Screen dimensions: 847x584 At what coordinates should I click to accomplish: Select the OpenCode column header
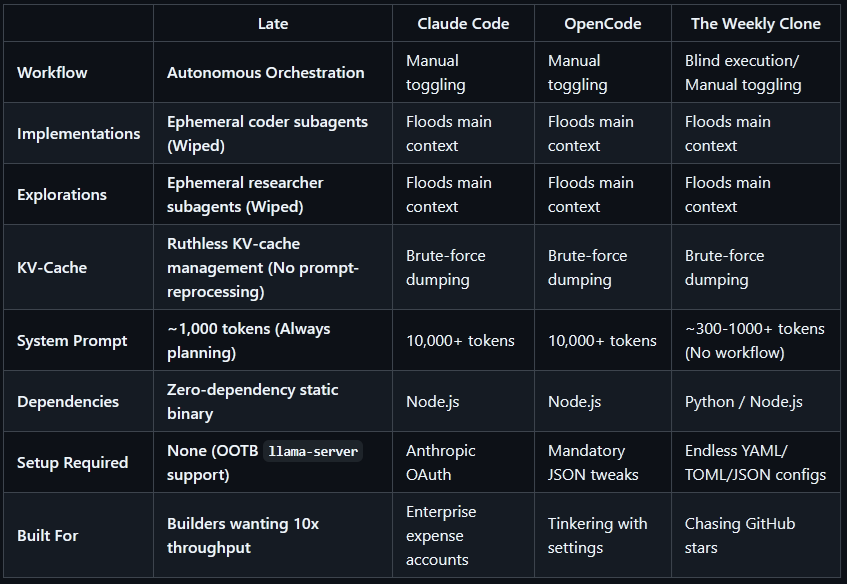click(x=602, y=24)
